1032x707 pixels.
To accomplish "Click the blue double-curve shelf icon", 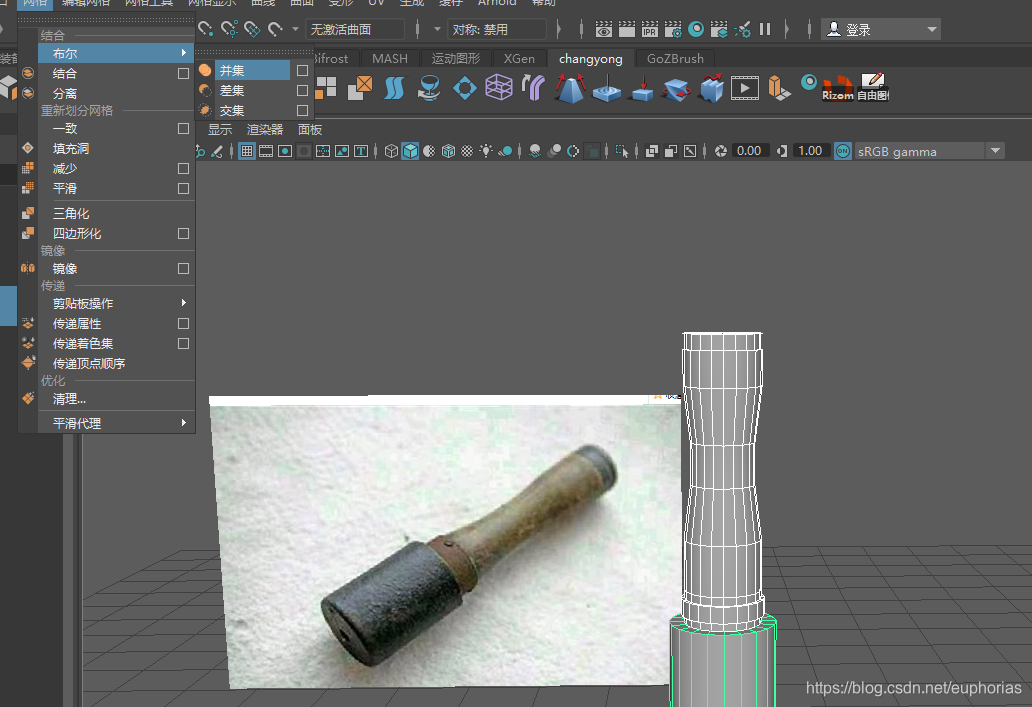I will 394,88.
